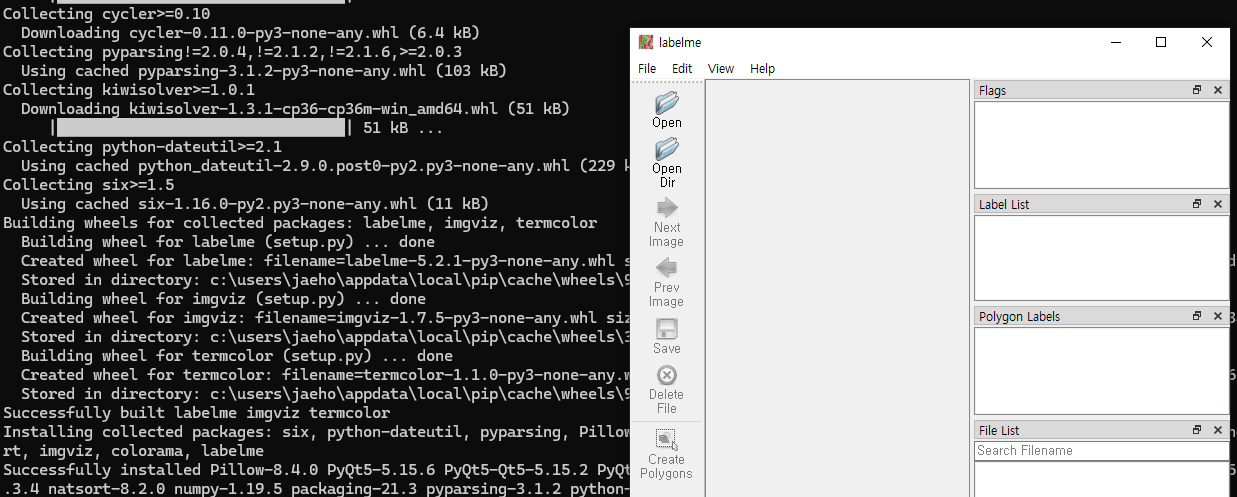The width and height of the screenshot is (1237, 497).
Task: Click 'Collecting cycler>=0.10' terminal line
Action: 107,14
